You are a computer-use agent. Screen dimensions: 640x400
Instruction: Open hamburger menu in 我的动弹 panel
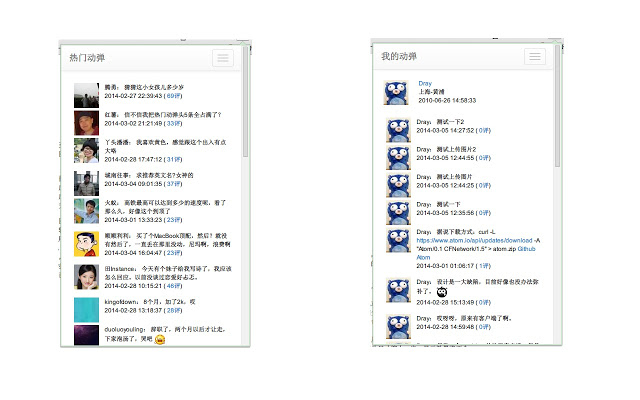pyautogui.click(x=535, y=56)
